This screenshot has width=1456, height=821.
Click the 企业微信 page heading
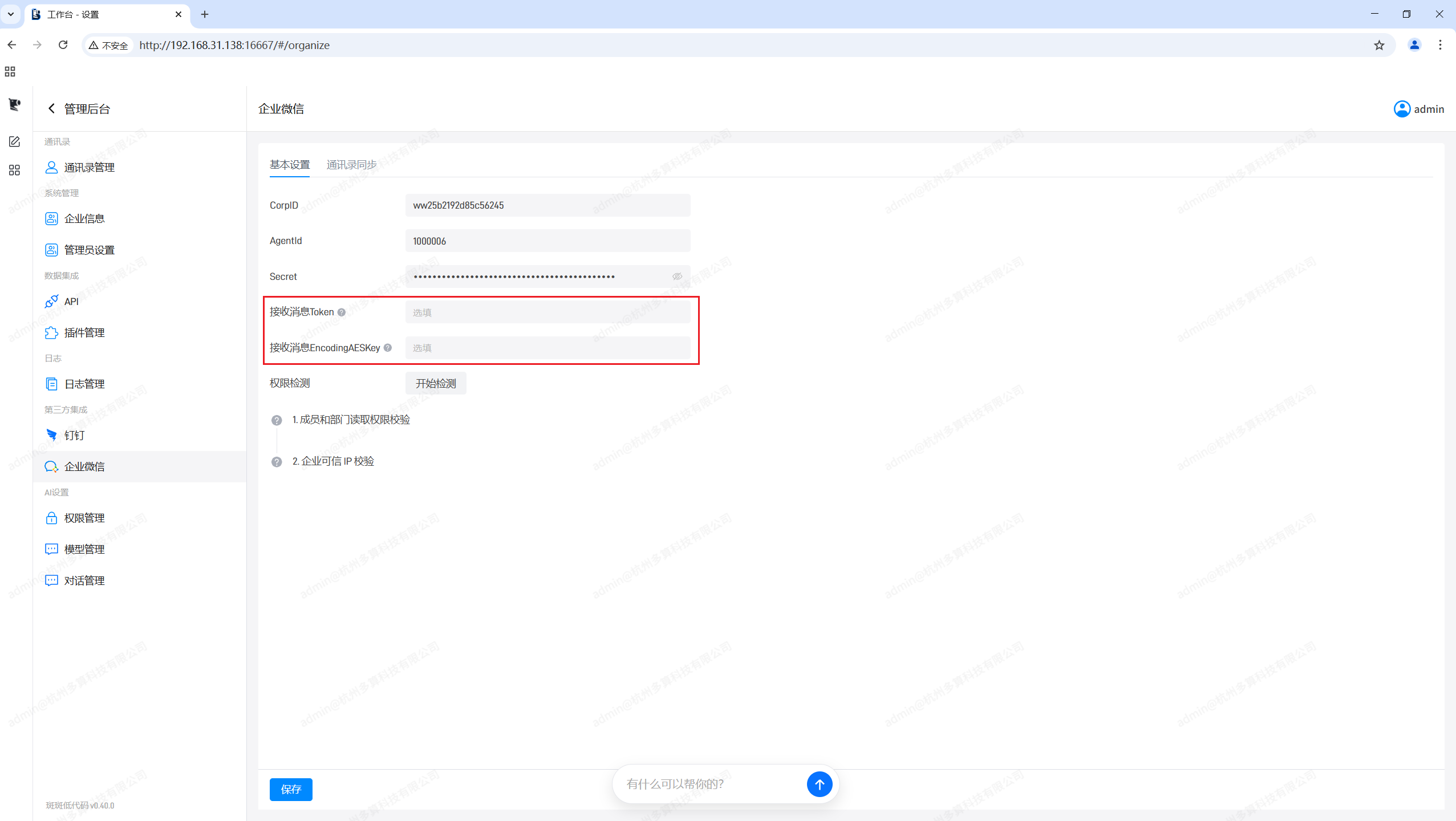tap(281, 108)
